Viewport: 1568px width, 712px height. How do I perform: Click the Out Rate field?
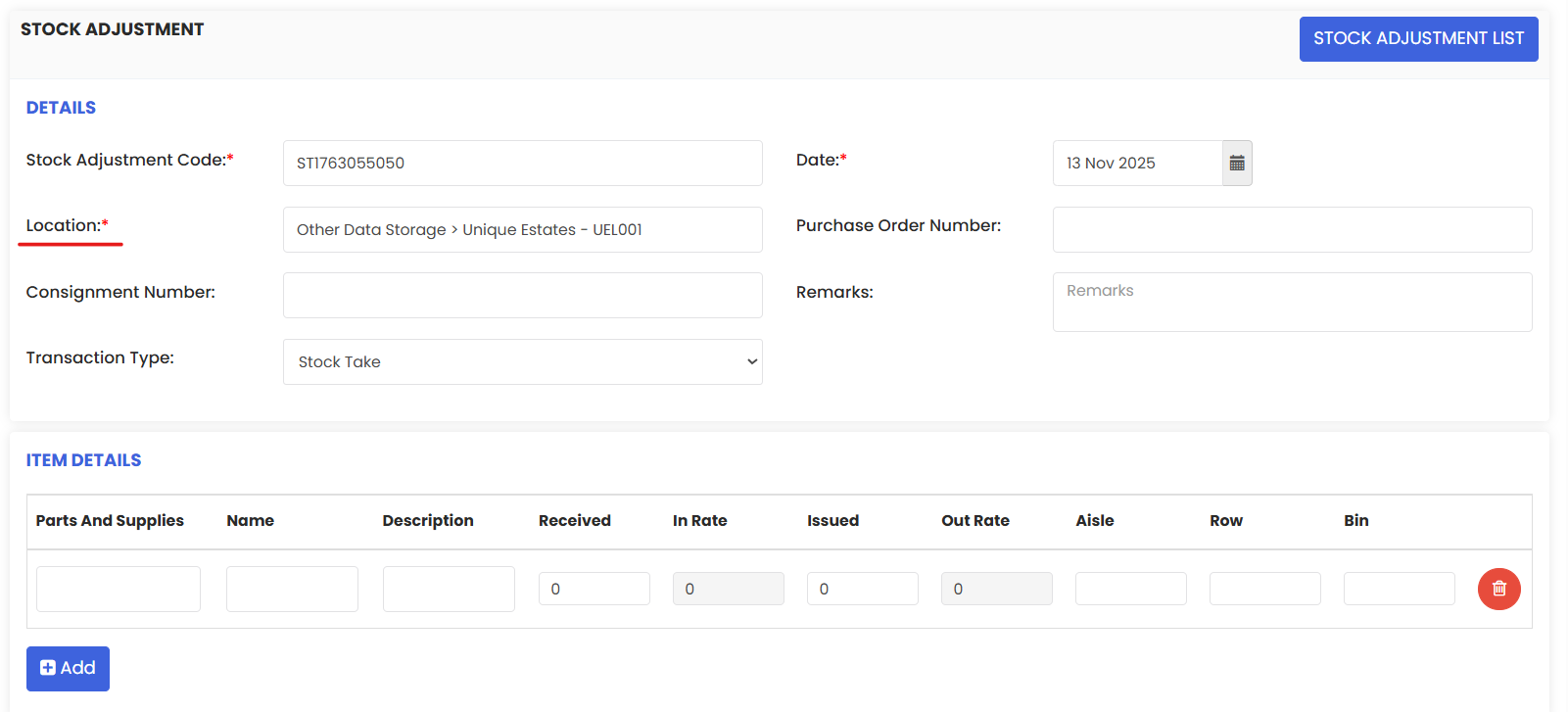pos(997,589)
